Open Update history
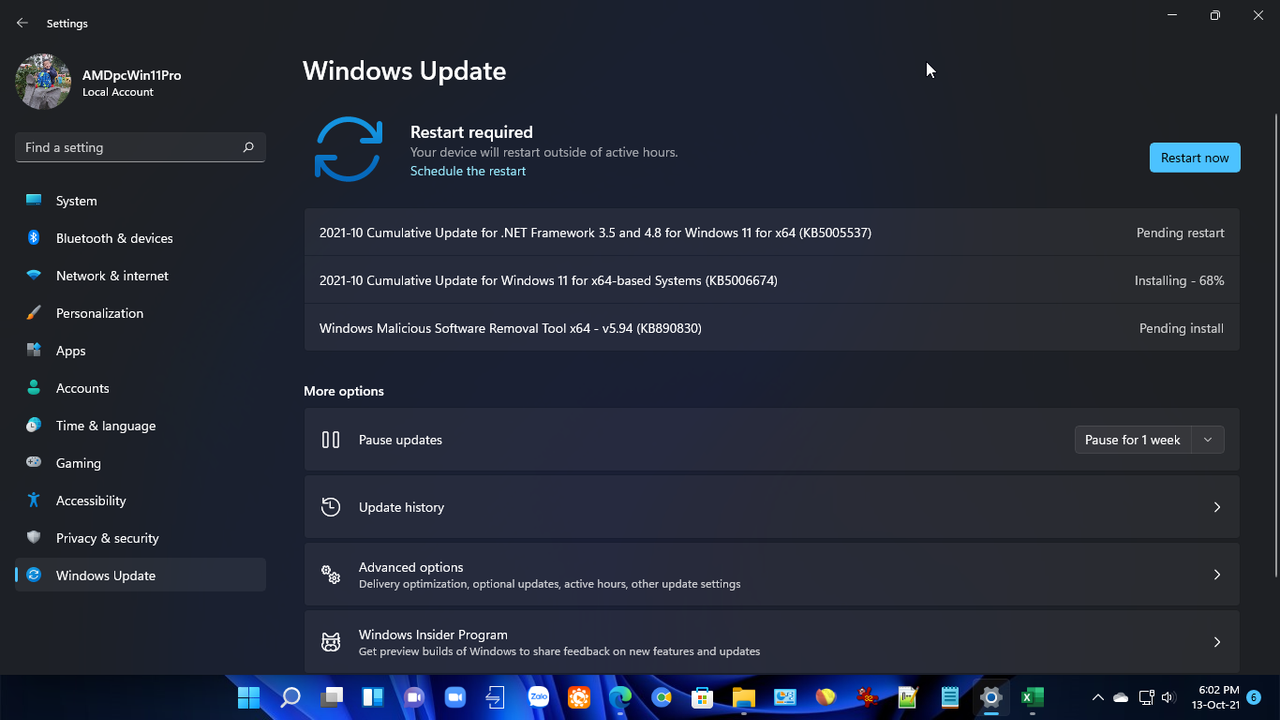 (x=771, y=507)
